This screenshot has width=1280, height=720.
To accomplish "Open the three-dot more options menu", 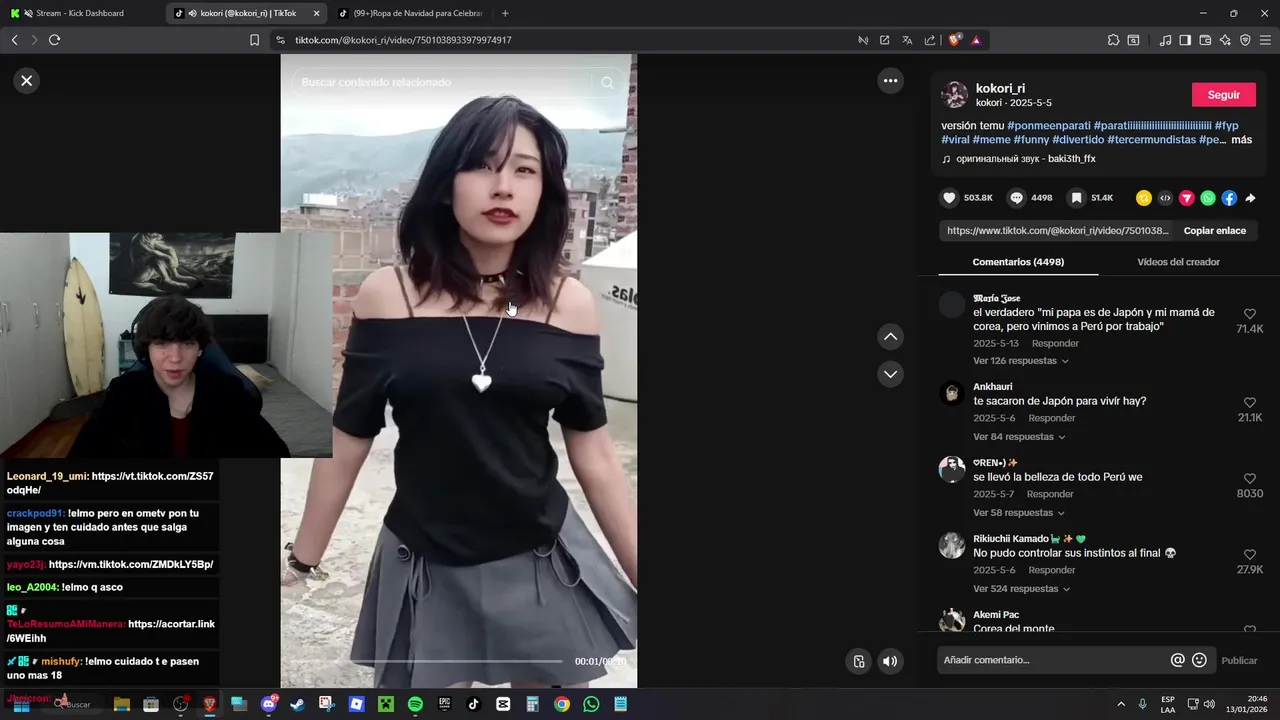I will point(890,81).
